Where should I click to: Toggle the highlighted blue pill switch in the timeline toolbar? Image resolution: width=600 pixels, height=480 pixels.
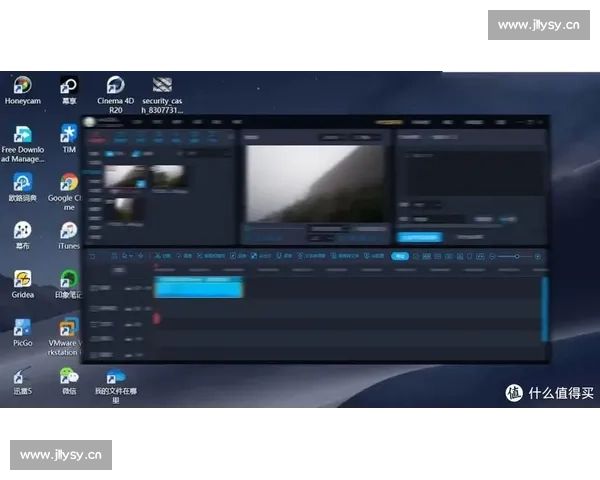tap(399, 256)
